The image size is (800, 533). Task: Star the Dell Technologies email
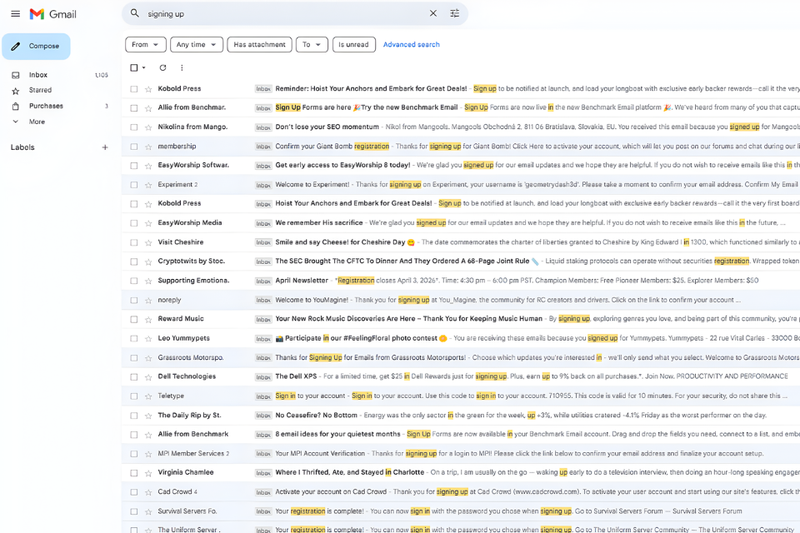(x=148, y=377)
